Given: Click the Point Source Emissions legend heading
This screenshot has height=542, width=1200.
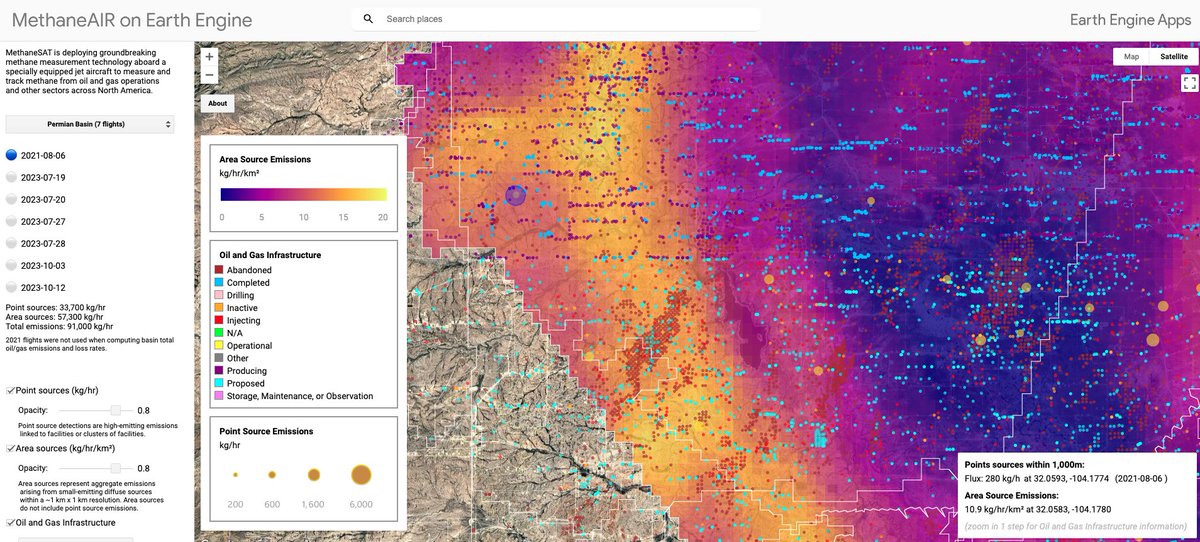Looking at the screenshot, I should [x=266, y=431].
